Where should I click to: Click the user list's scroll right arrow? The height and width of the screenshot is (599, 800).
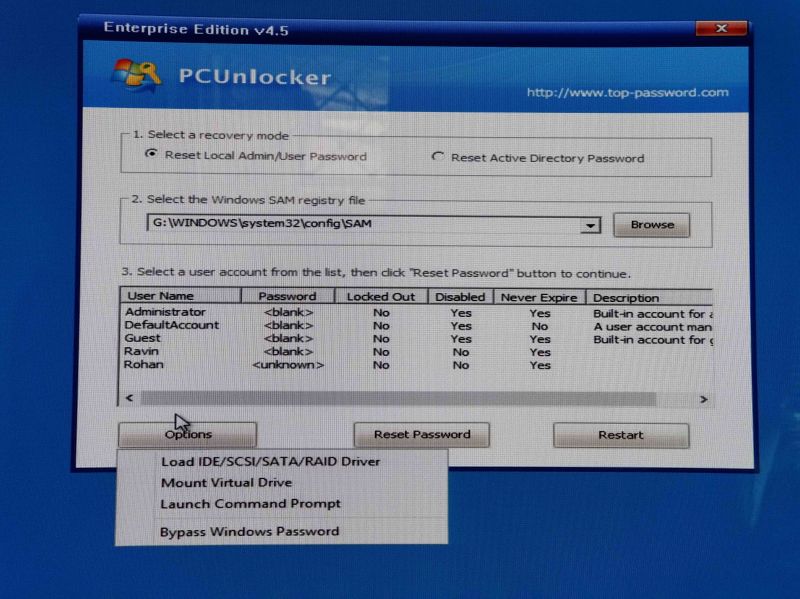coord(704,400)
